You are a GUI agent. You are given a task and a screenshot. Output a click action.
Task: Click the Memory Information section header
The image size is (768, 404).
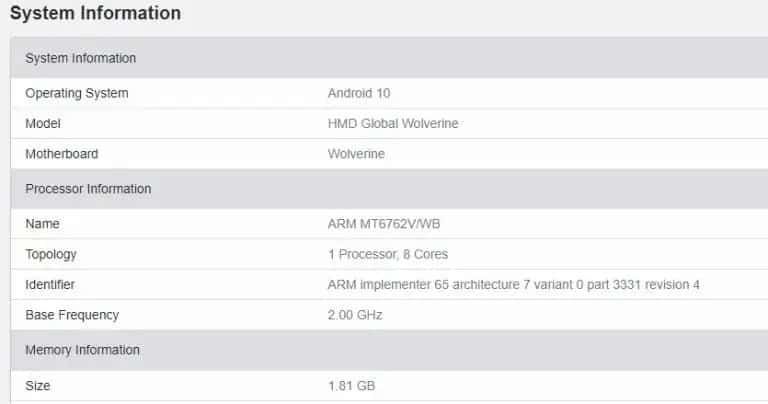82,350
